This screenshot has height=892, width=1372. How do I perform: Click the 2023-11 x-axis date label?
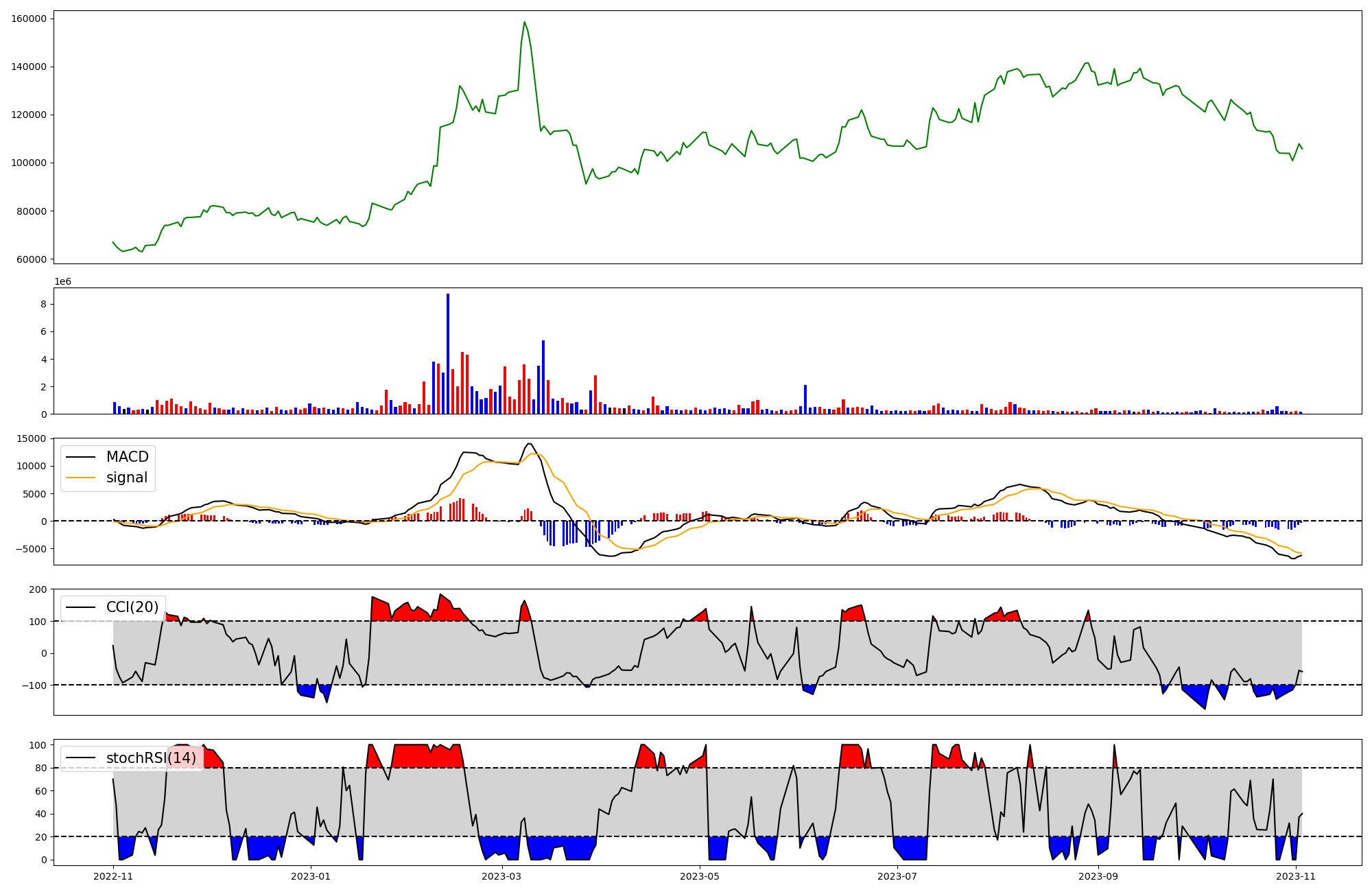(1296, 876)
